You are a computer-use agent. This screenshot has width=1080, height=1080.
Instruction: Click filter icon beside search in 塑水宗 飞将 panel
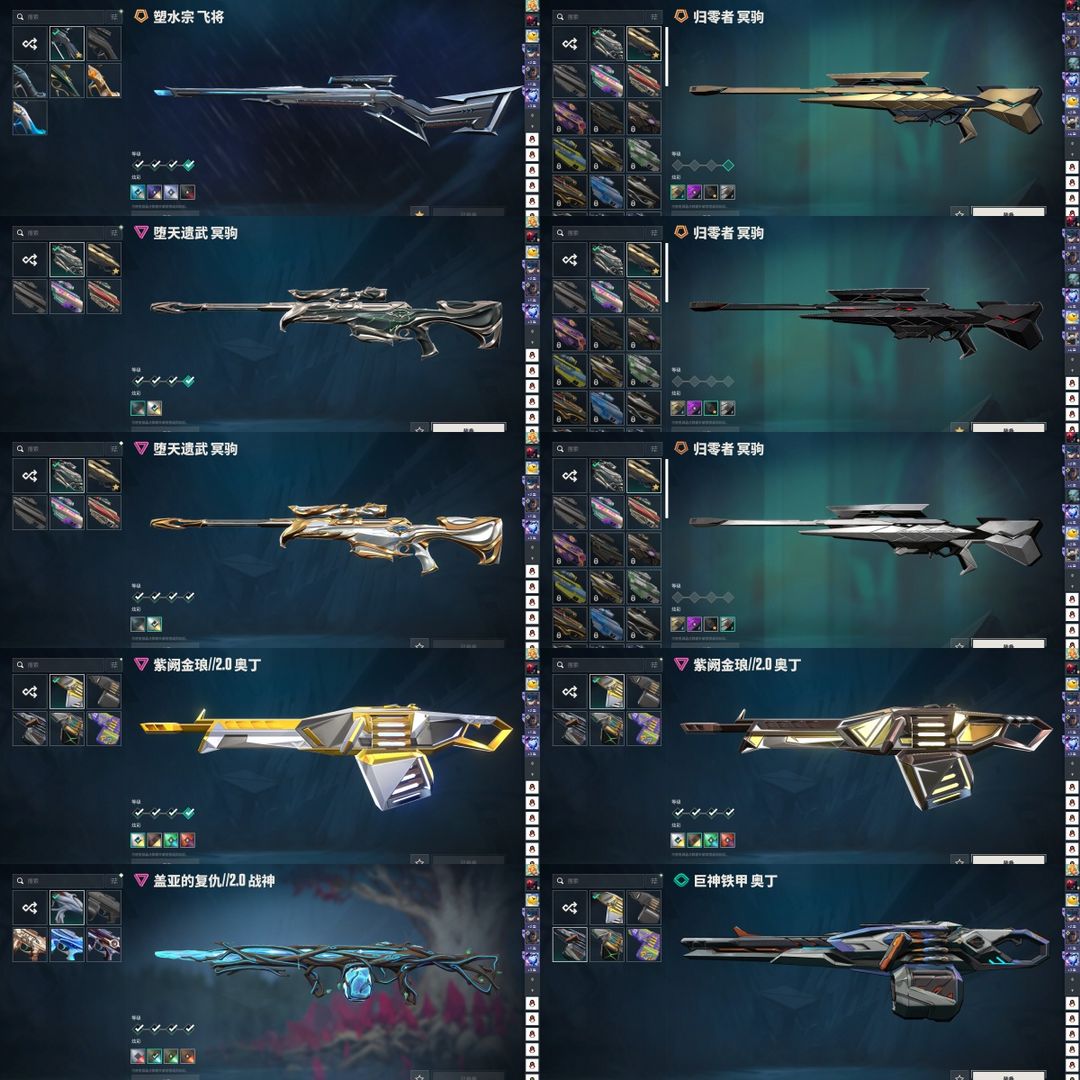click(x=114, y=17)
